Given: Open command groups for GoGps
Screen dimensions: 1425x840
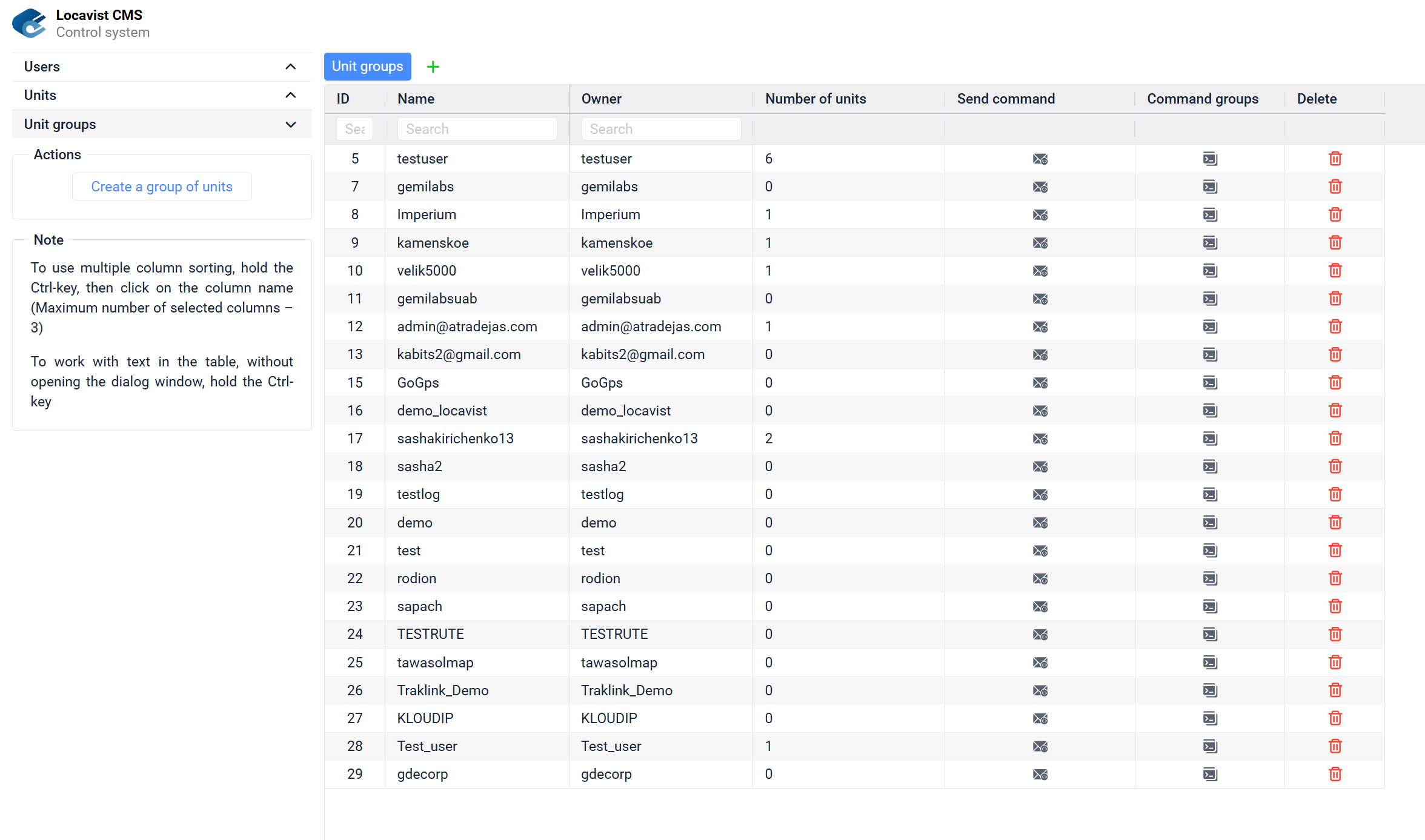Looking at the screenshot, I should click(x=1209, y=383).
